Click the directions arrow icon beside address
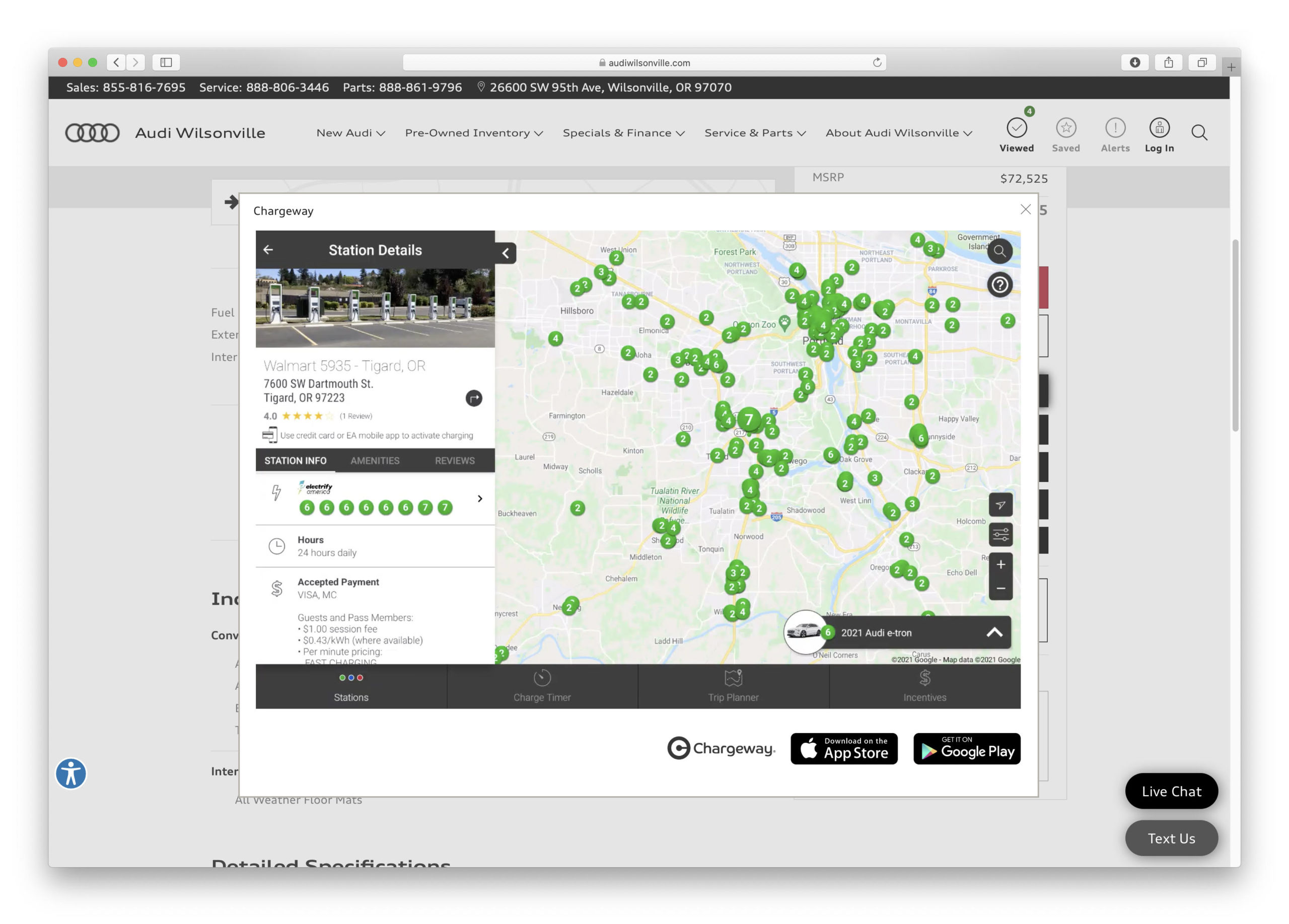 pyautogui.click(x=474, y=398)
